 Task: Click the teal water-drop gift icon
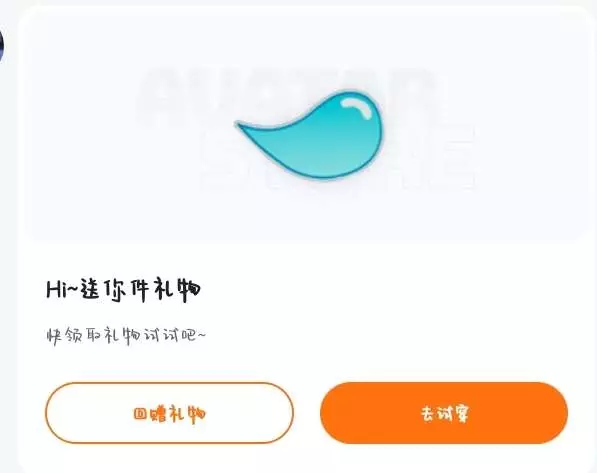309,134
